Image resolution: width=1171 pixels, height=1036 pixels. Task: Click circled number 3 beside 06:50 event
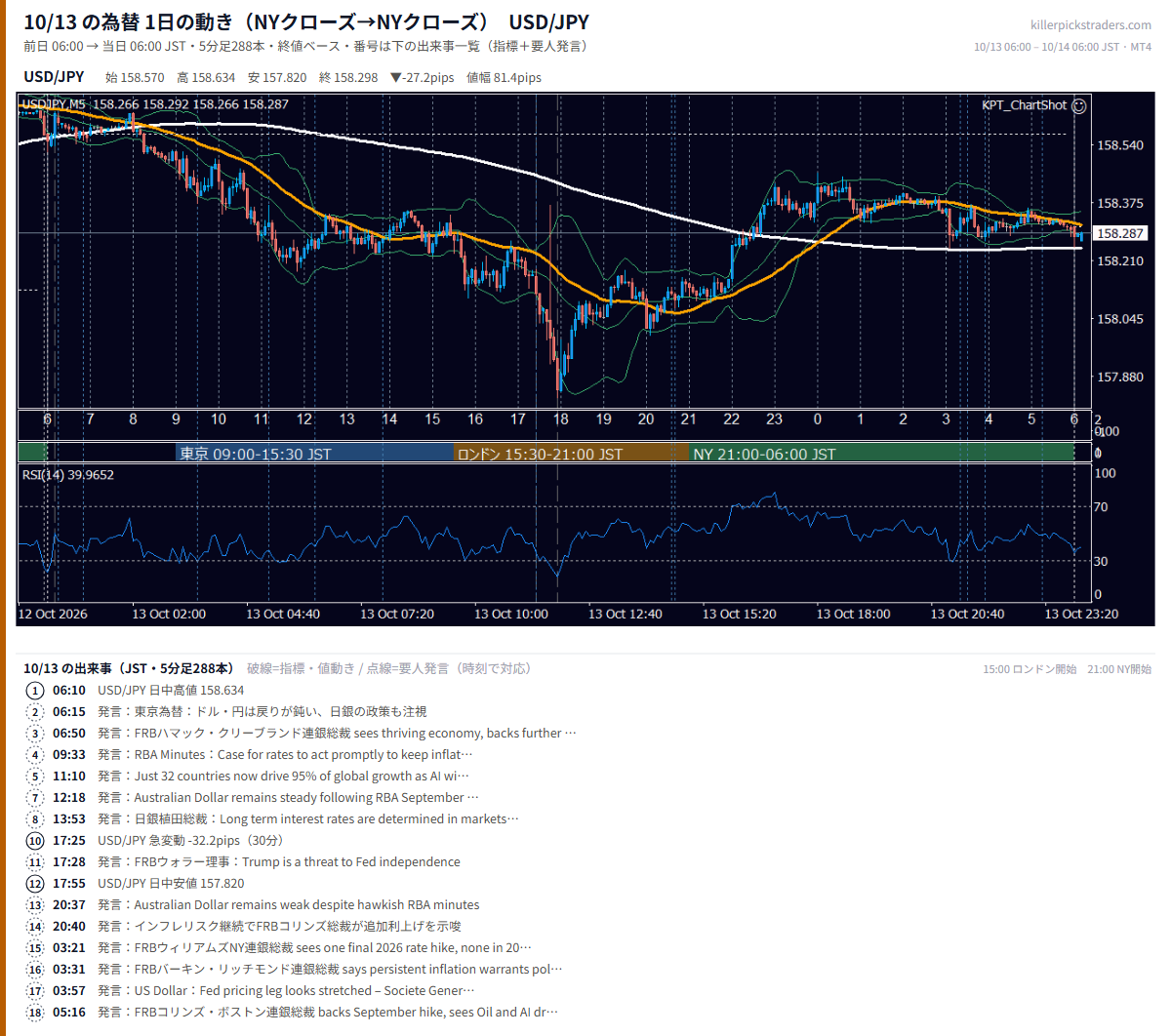click(x=35, y=734)
